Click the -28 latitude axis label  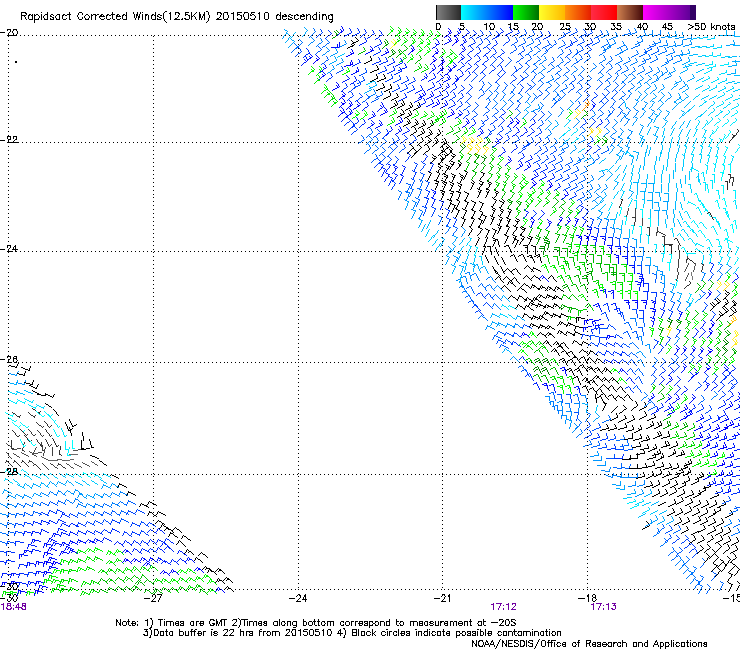click(9, 471)
